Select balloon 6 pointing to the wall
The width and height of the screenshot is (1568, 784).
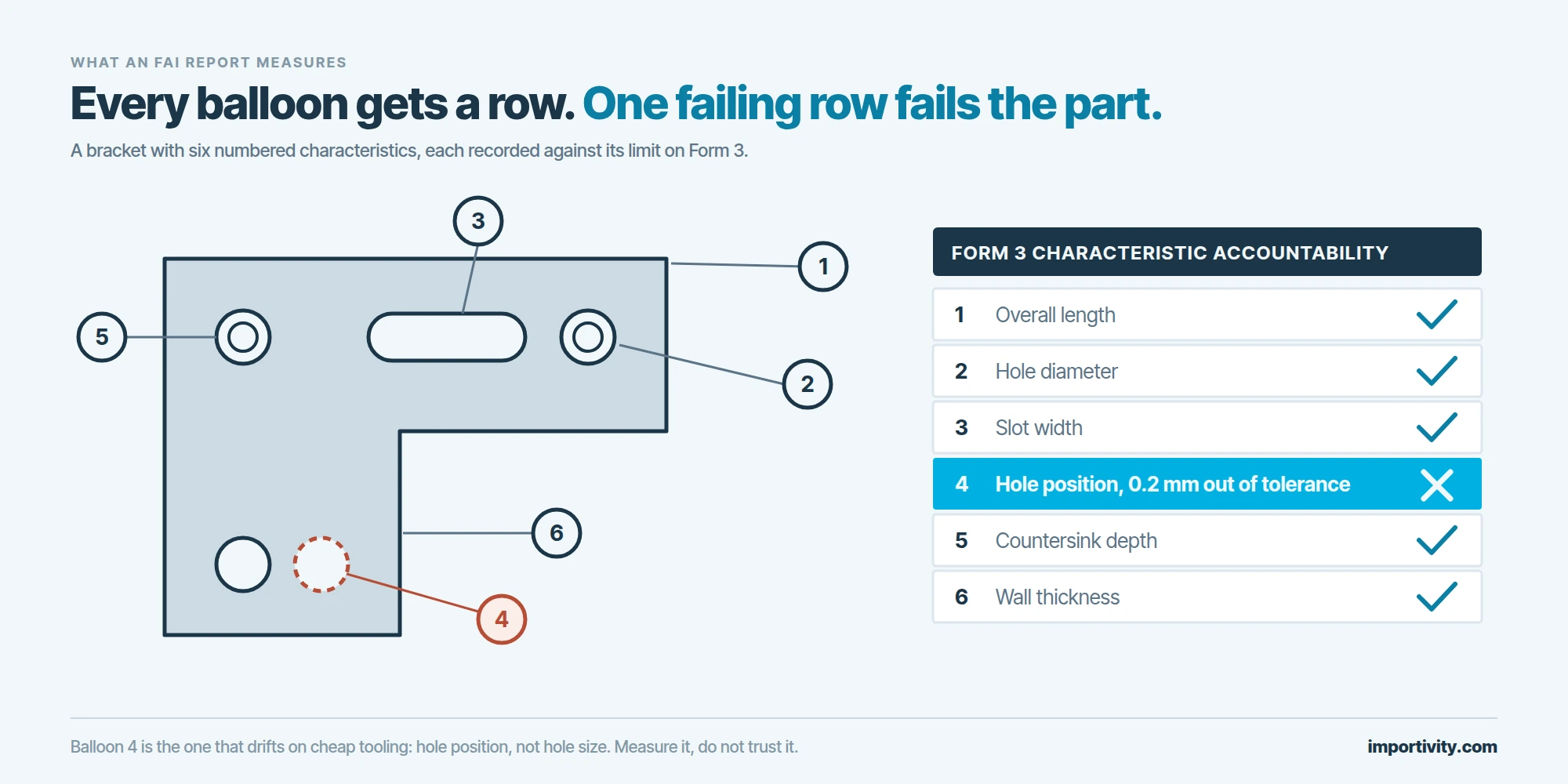tap(557, 533)
